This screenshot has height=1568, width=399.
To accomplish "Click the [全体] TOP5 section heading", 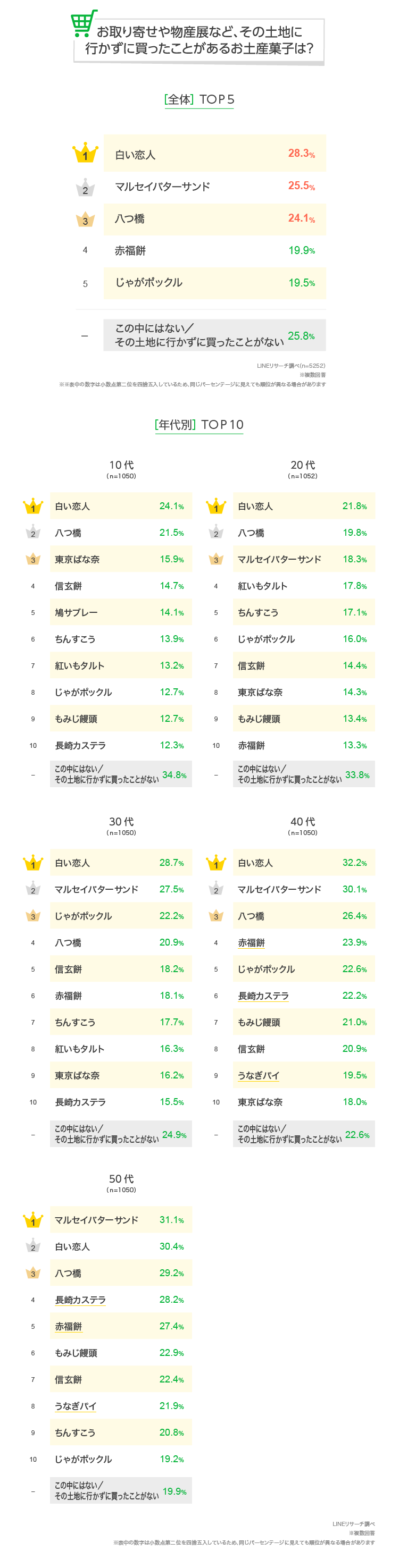I will [x=199, y=100].
